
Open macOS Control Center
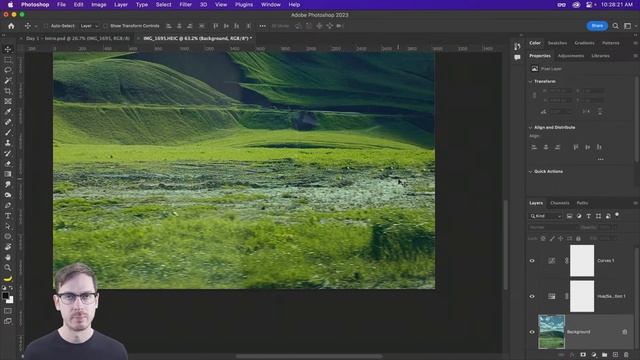click(589, 4)
